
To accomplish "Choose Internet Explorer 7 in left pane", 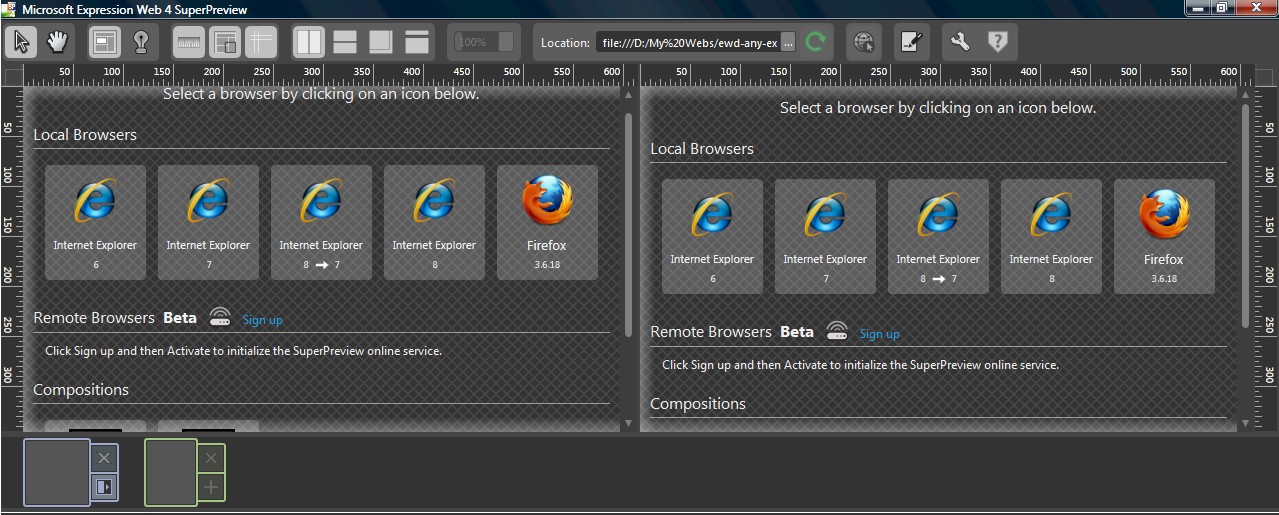I will click(208, 223).
